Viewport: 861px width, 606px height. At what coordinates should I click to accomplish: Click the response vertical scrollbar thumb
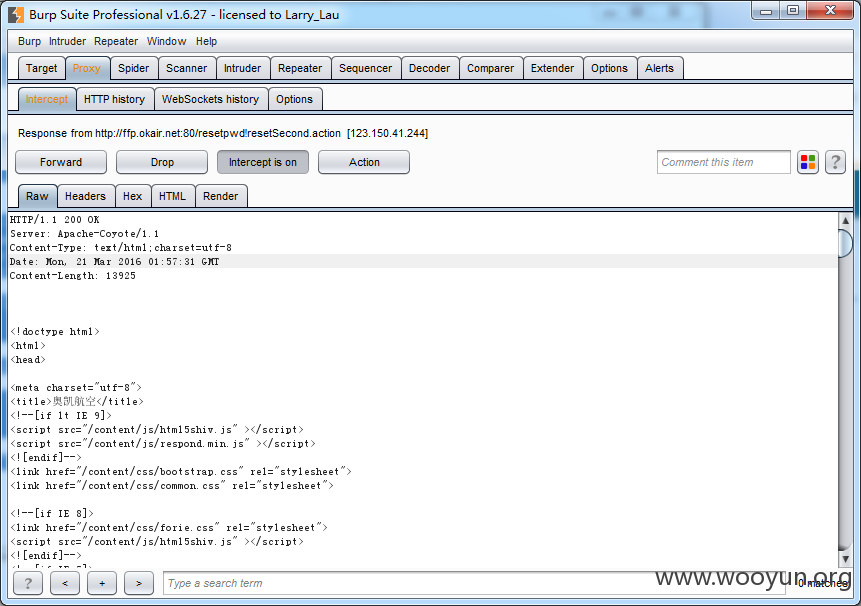(846, 243)
